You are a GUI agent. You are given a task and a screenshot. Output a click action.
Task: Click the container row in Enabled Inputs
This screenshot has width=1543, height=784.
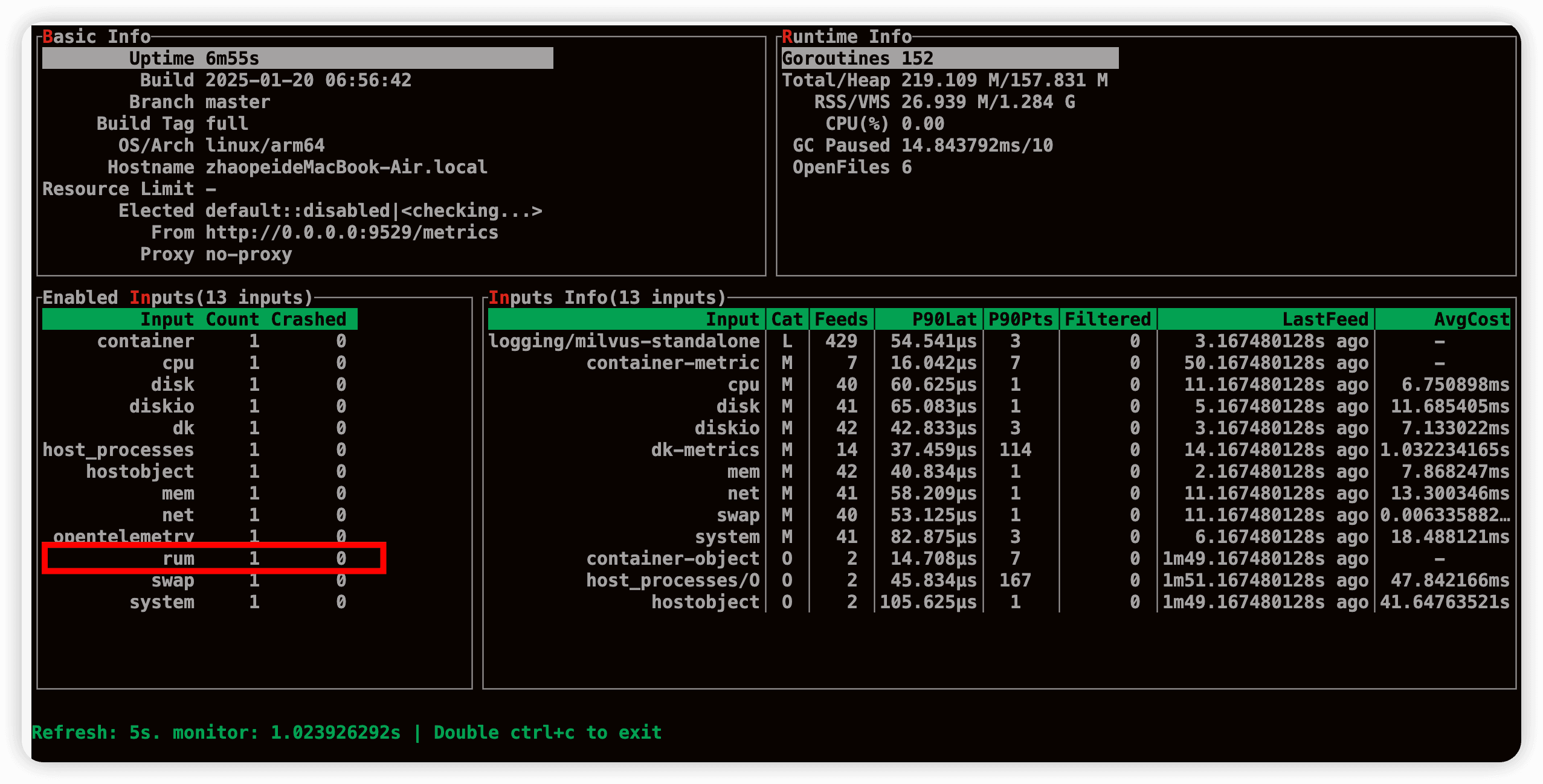point(146,341)
